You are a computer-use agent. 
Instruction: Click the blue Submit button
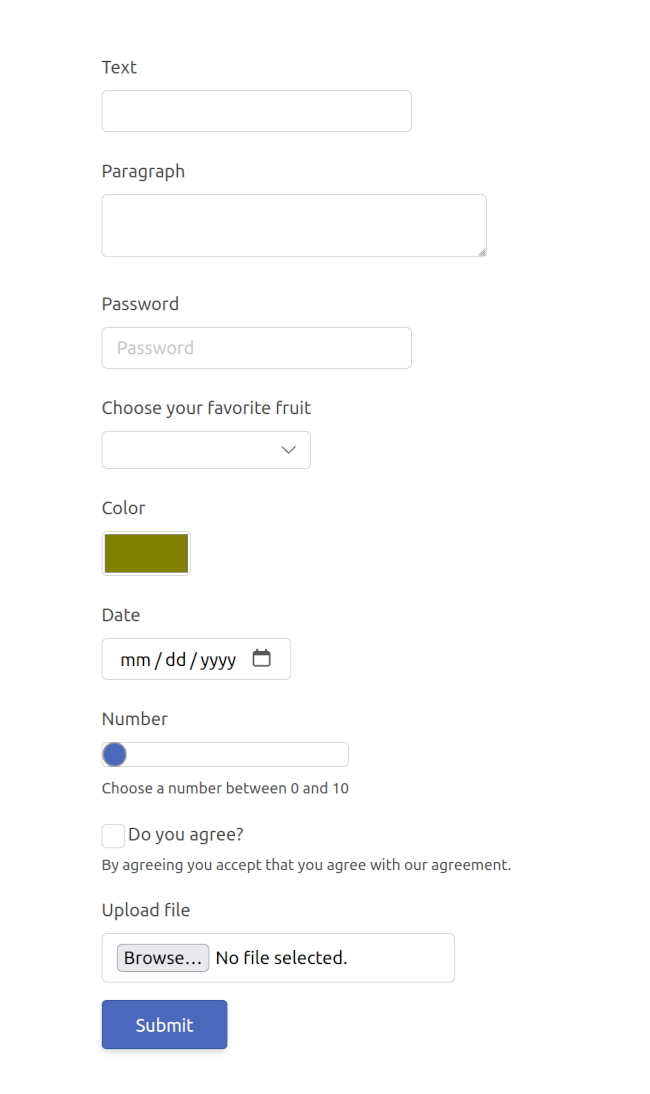click(165, 1024)
